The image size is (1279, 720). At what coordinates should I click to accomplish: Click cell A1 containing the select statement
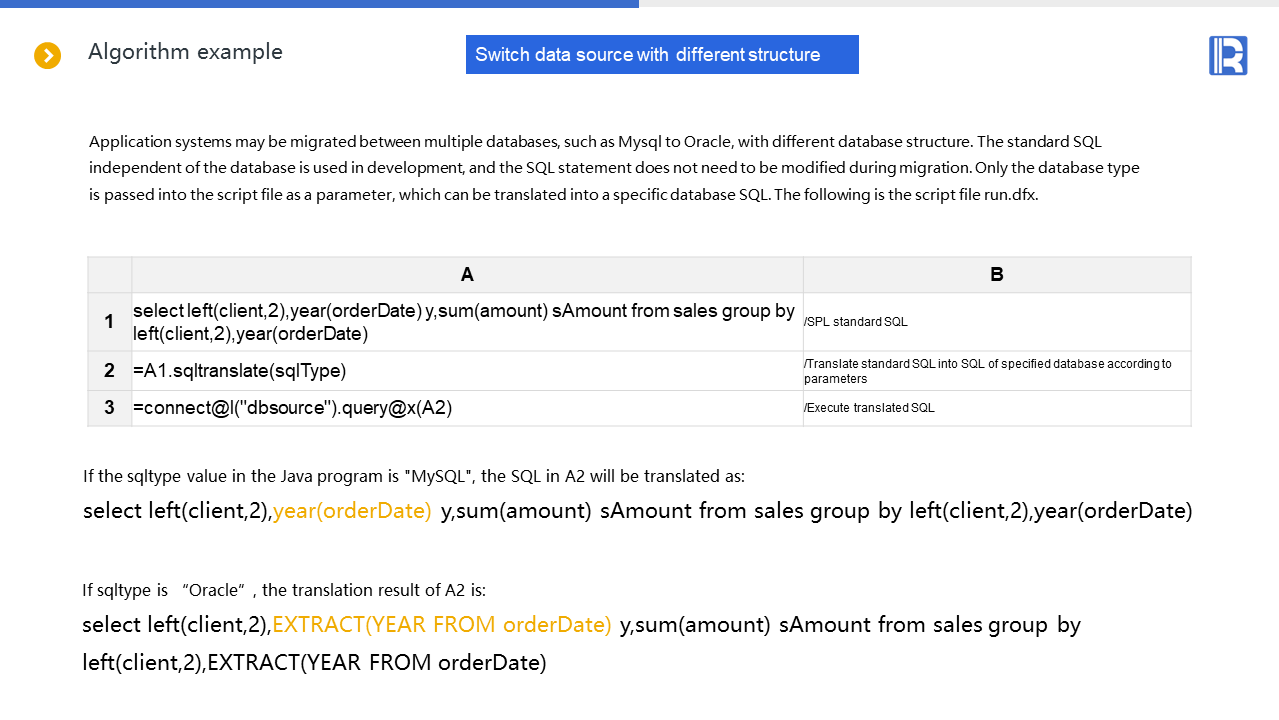coord(467,322)
